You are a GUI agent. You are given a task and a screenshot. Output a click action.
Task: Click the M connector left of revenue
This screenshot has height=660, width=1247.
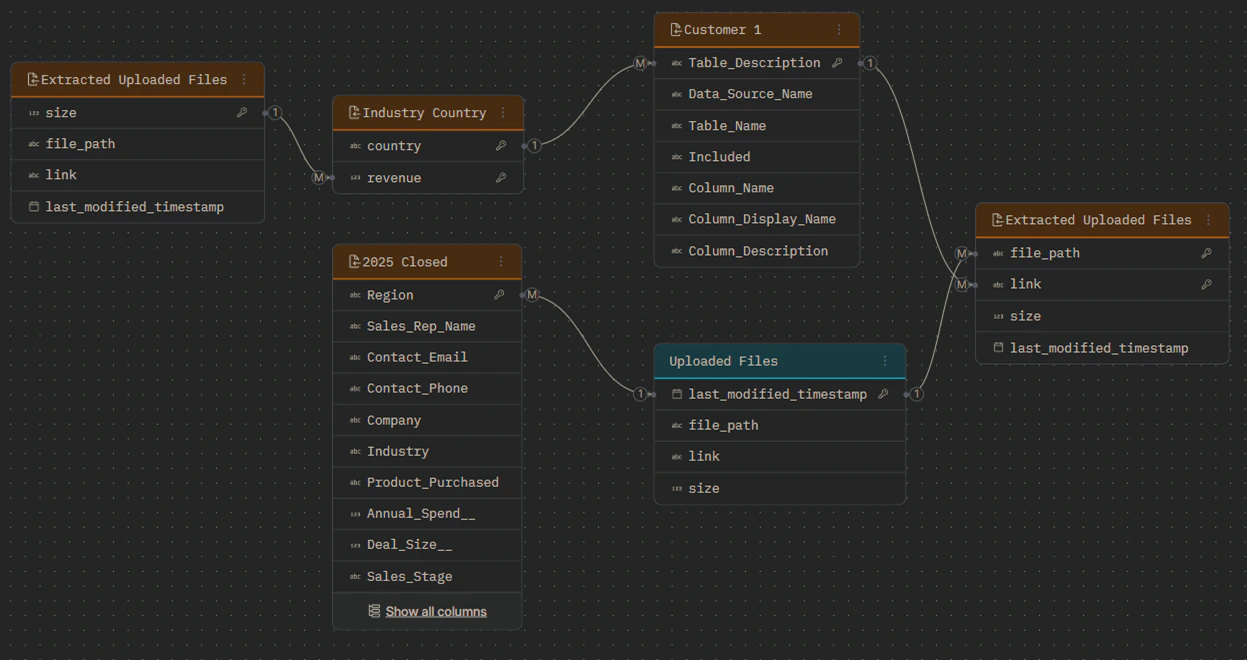click(x=319, y=178)
